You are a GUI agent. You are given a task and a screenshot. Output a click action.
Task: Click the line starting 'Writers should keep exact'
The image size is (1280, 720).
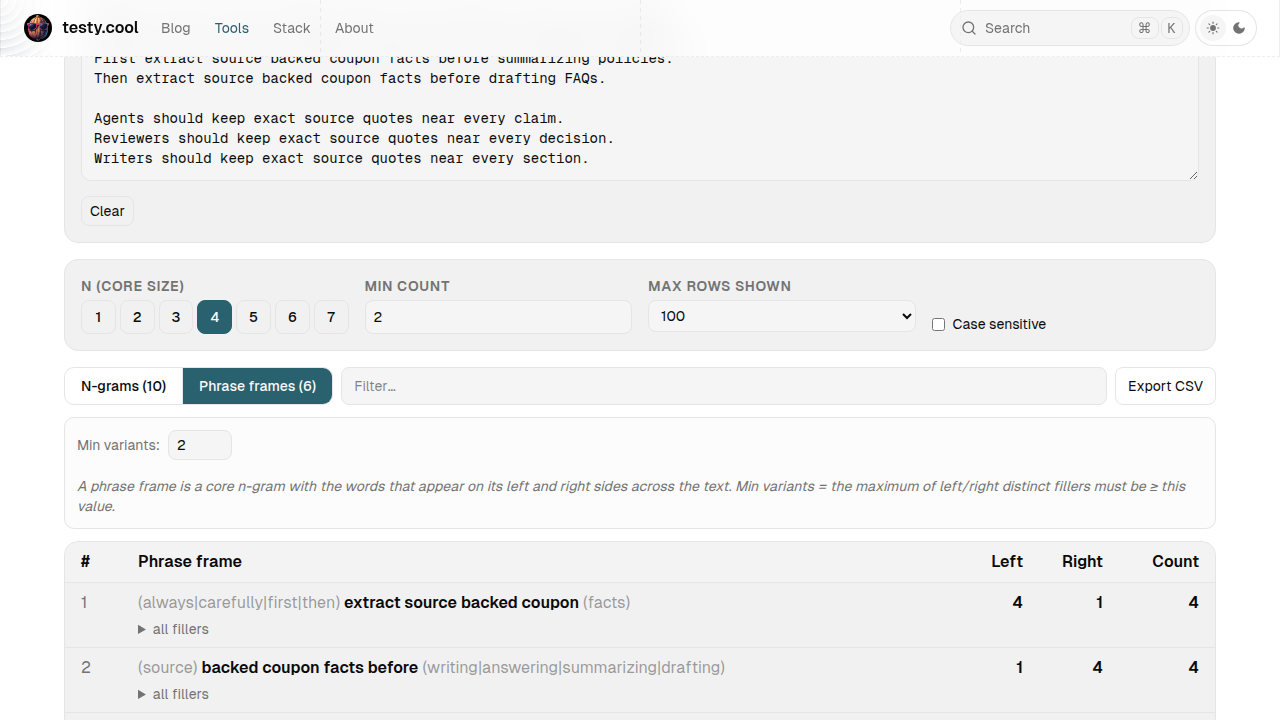pyautogui.click(x=341, y=158)
